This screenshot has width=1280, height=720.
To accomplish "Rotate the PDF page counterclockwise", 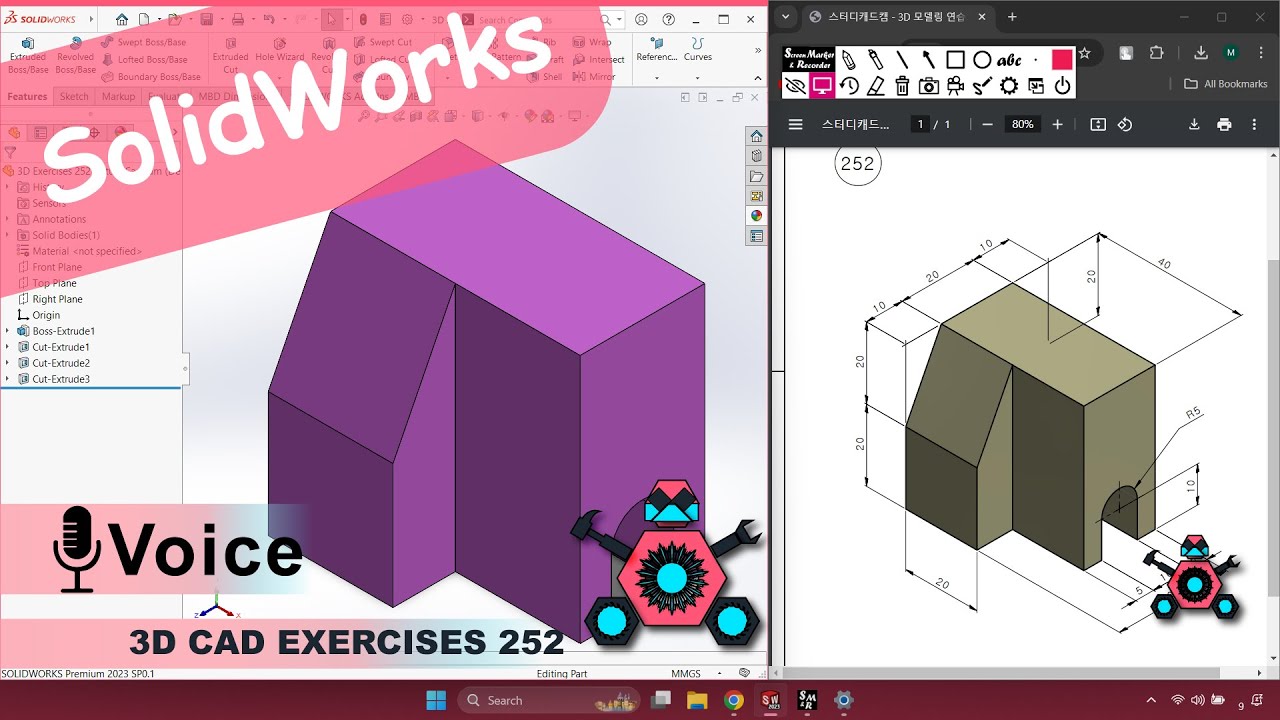I will 1125,125.
